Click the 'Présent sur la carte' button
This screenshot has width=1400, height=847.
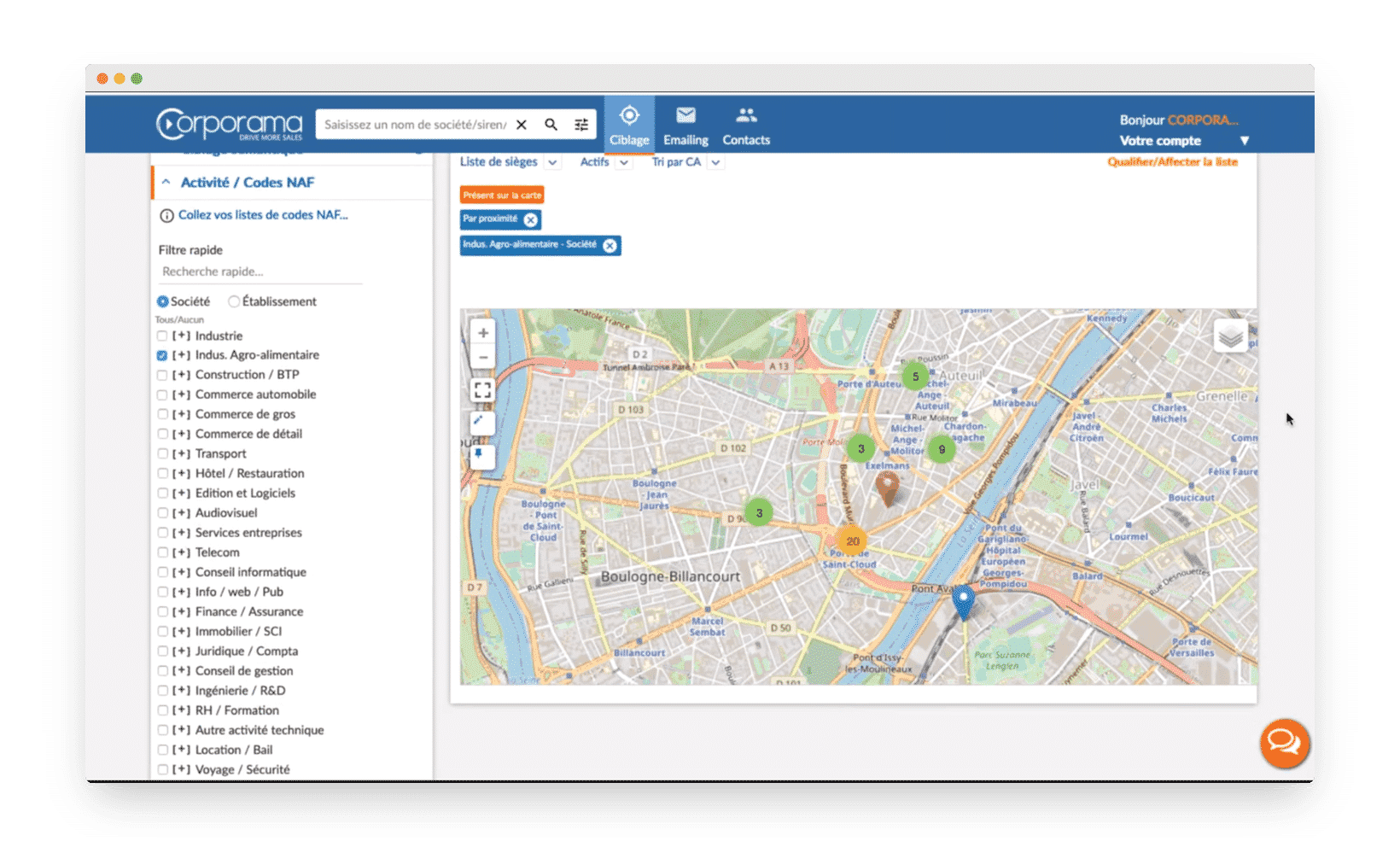pyautogui.click(x=502, y=196)
